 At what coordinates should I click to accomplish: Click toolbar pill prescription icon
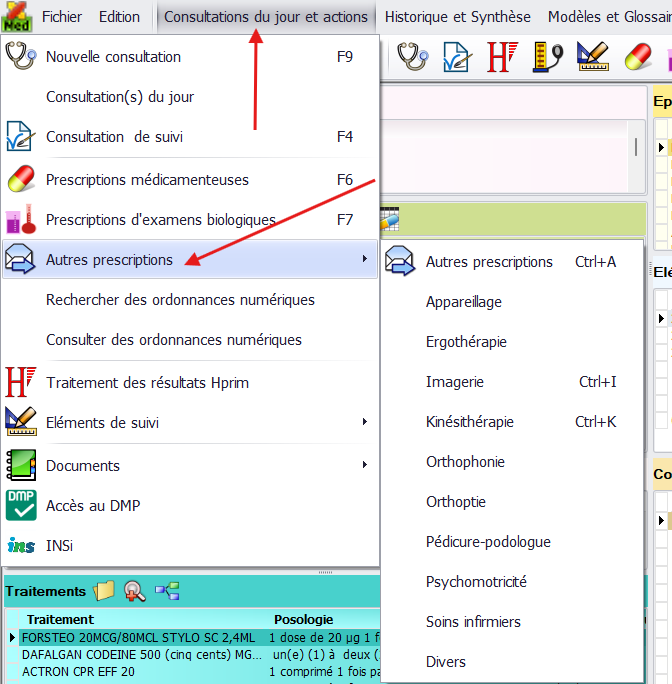click(638, 56)
